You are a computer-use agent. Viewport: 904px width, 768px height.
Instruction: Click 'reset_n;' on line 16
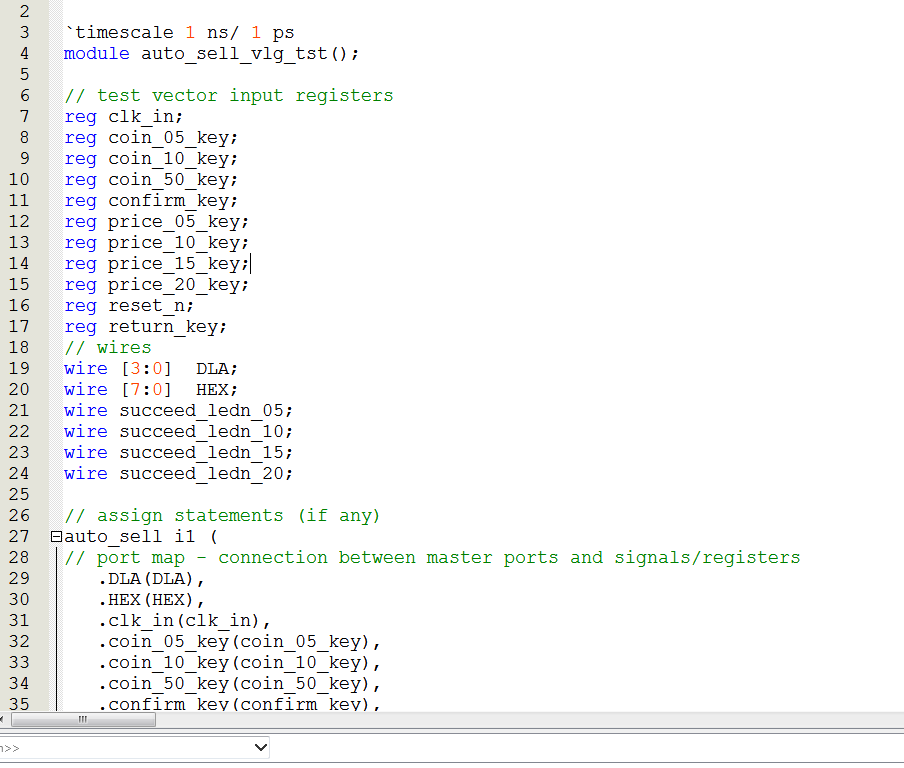click(151, 306)
